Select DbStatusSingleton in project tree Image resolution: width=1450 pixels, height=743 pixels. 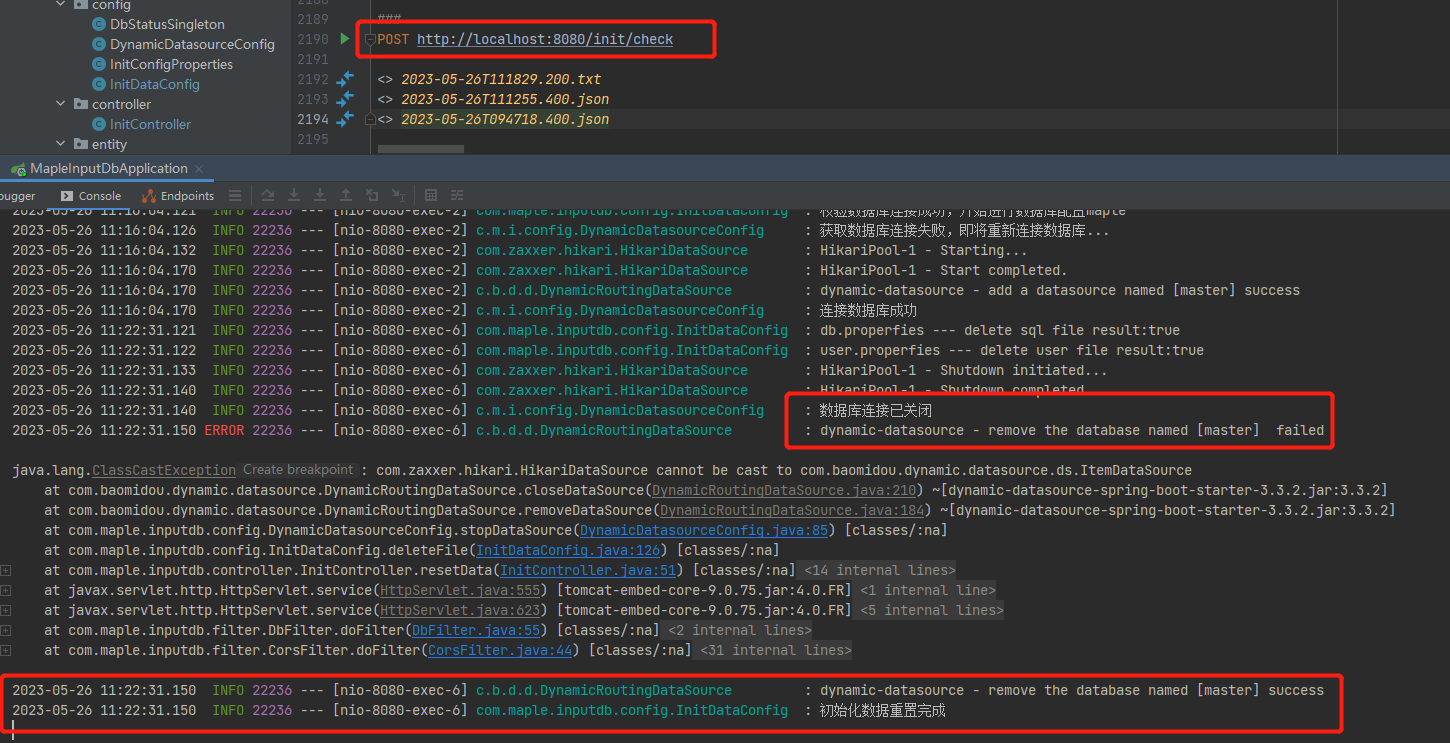point(167,24)
